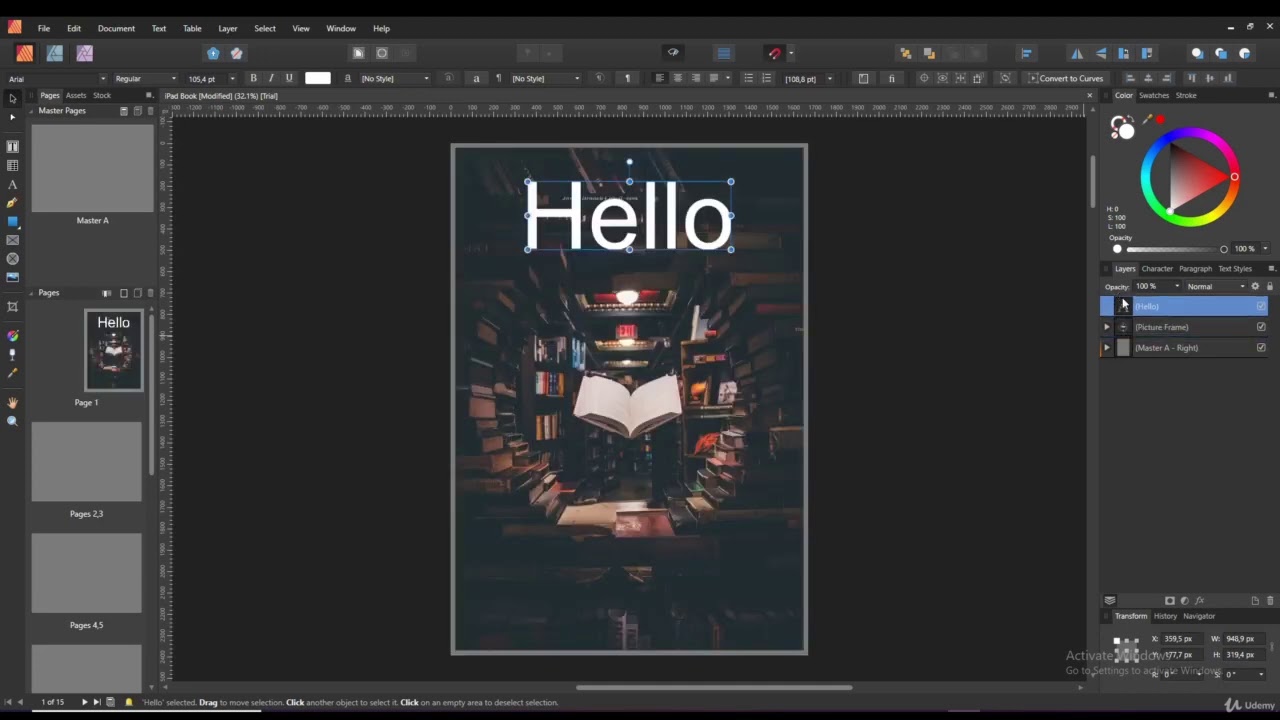Open the 105,4 pt font size dropdown
This screenshot has width=1280, height=720.
pos(211,79)
